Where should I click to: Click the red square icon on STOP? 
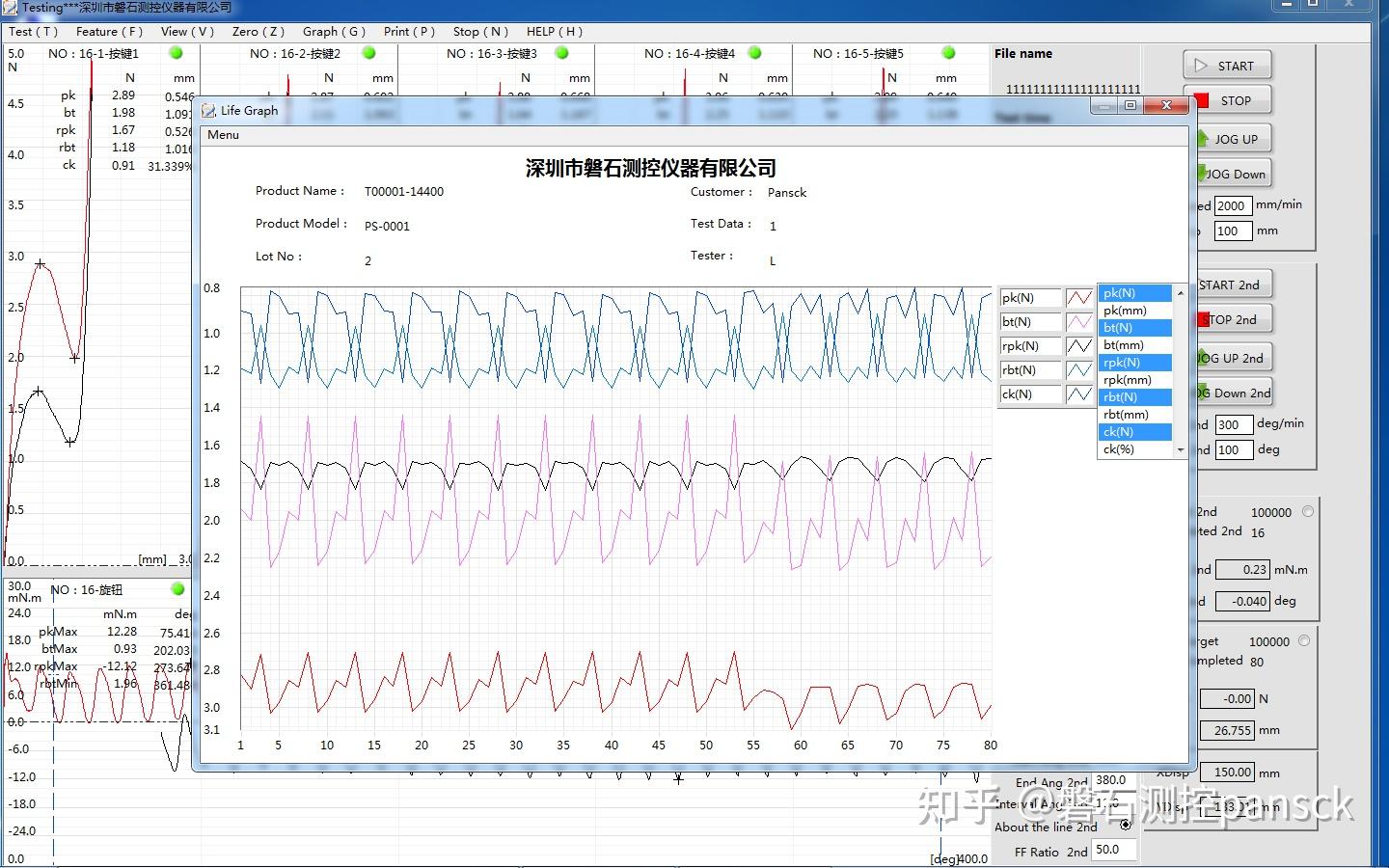point(1201,100)
